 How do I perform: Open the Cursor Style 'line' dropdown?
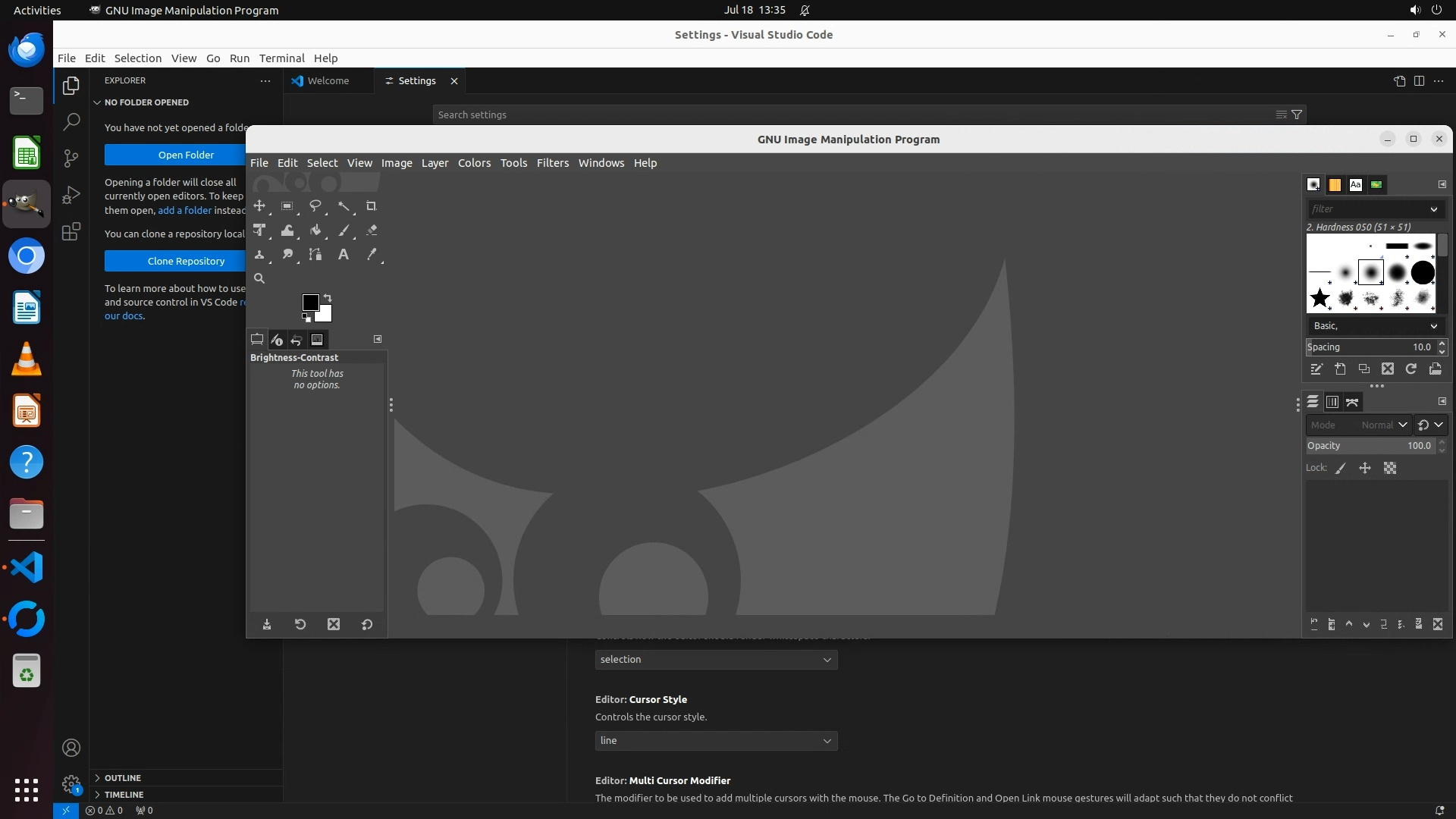coord(716,741)
